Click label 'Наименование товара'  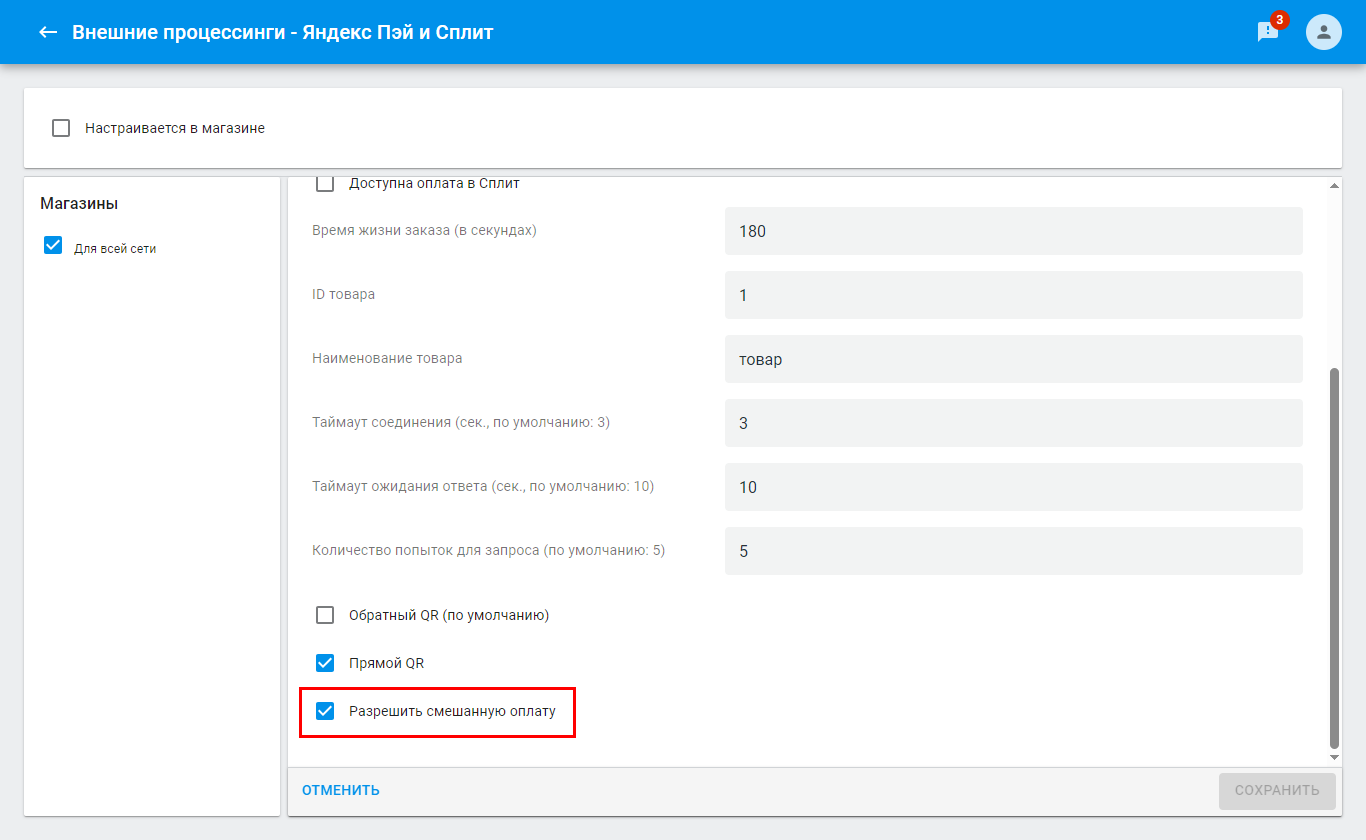387,358
